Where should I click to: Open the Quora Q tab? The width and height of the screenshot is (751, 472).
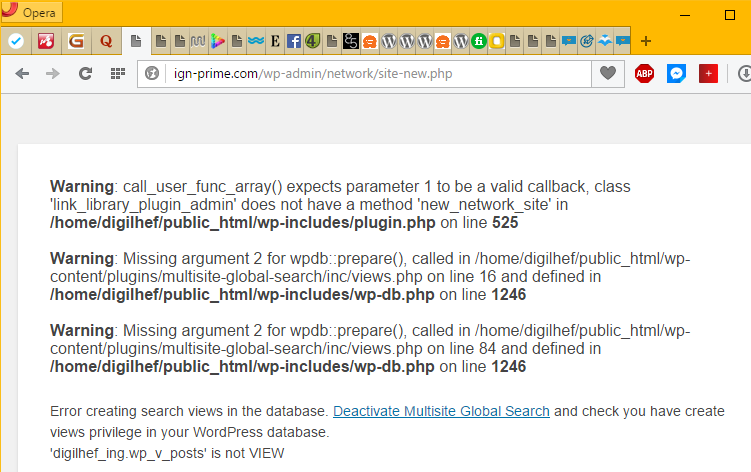pos(106,41)
